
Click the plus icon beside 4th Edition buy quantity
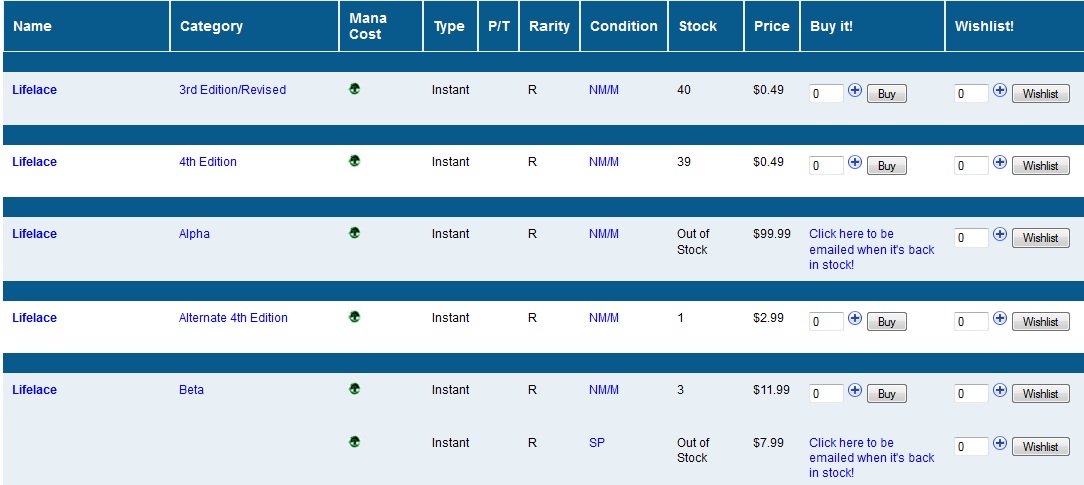855,162
